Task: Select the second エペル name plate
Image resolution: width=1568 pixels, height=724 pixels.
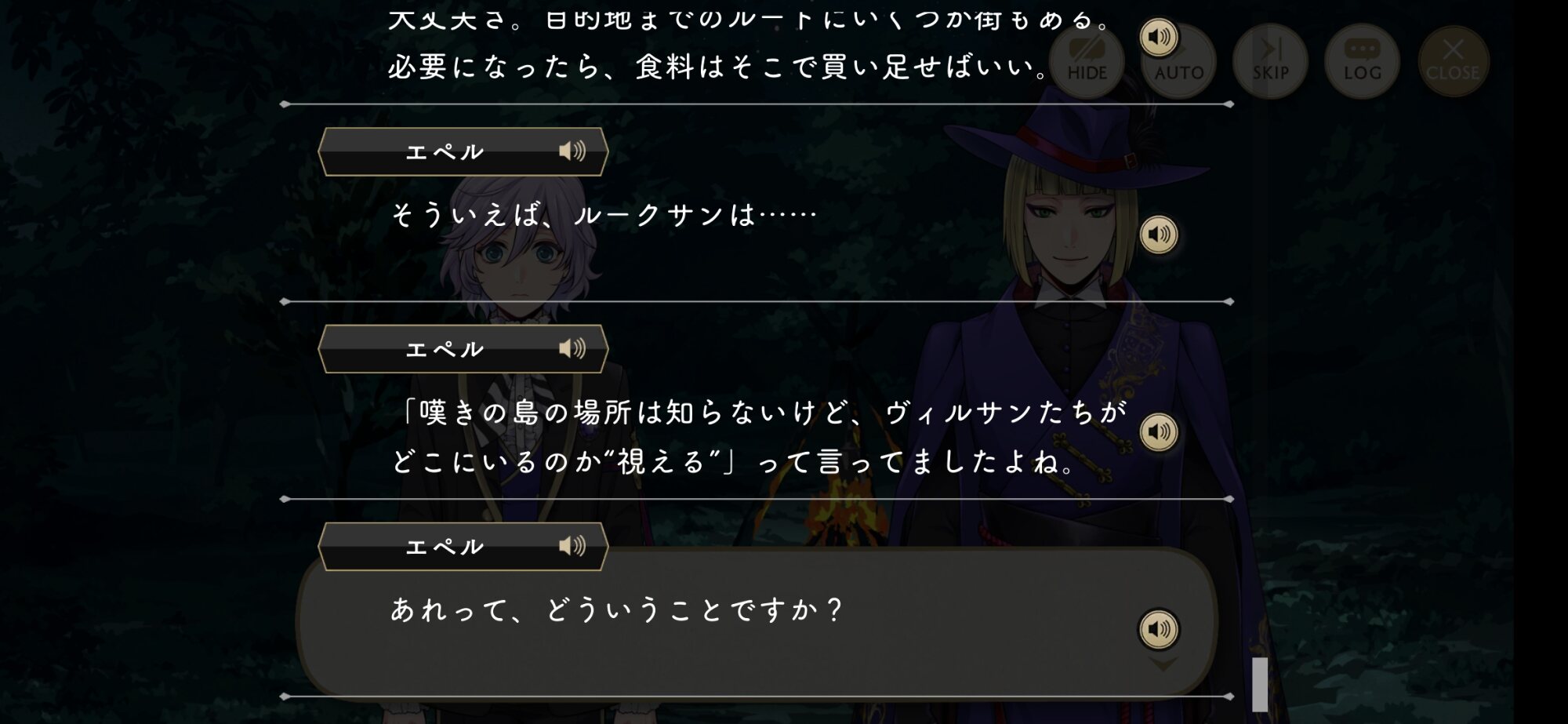Action: tap(463, 349)
